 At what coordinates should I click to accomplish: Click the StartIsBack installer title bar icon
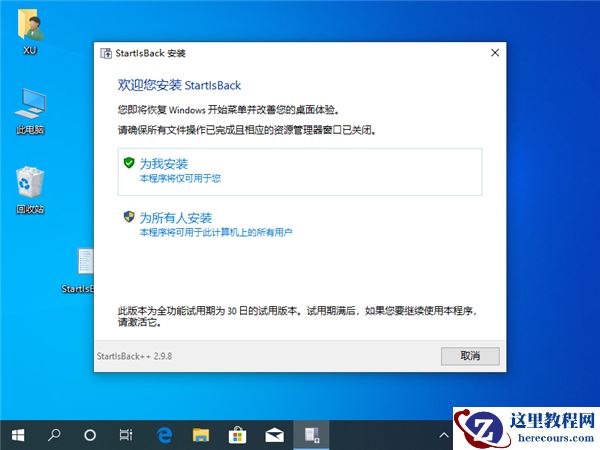pyautogui.click(x=106, y=53)
